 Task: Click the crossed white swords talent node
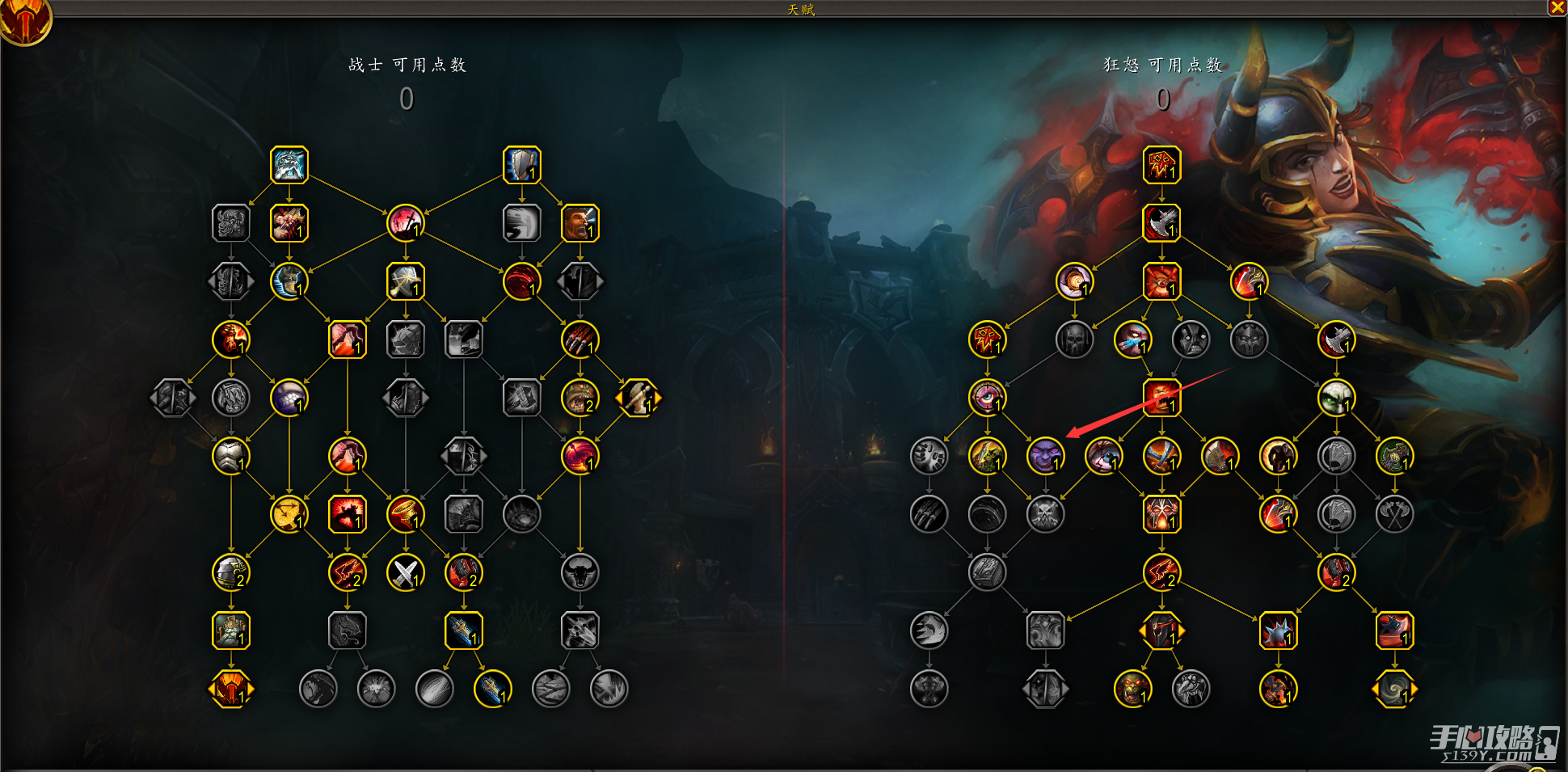(406, 572)
